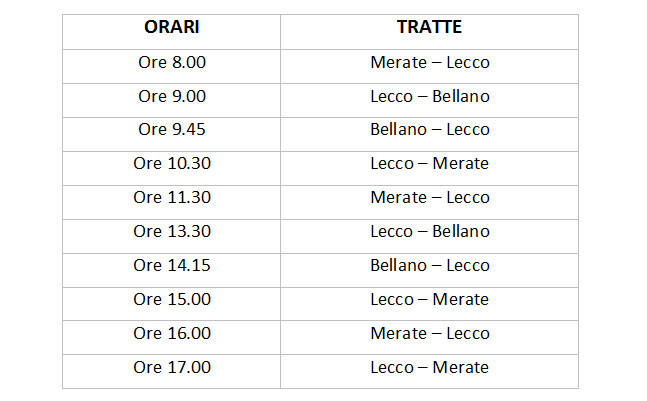The width and height of the screenshot is (647, 401).
Task: Click the TRATTE column header
Action: (x=429, y=28)
